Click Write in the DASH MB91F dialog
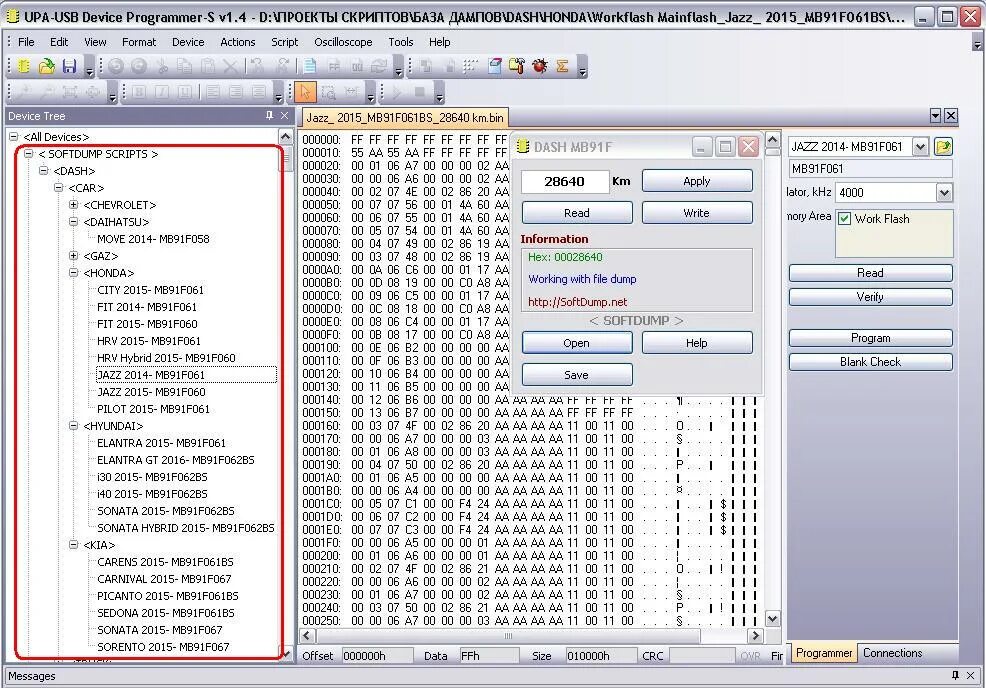 pyautogui.click(x=697, y=213)
